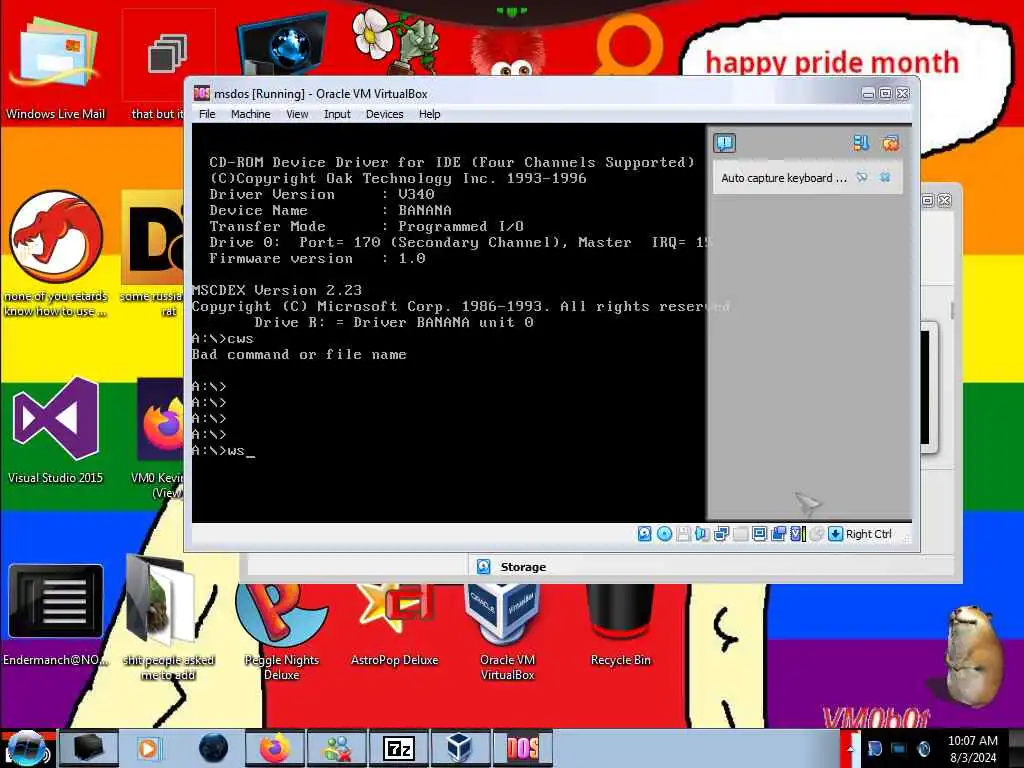Click the mouse integration status icon
This screenshot has height=768, width=1024.
click(x=816, y=534)
